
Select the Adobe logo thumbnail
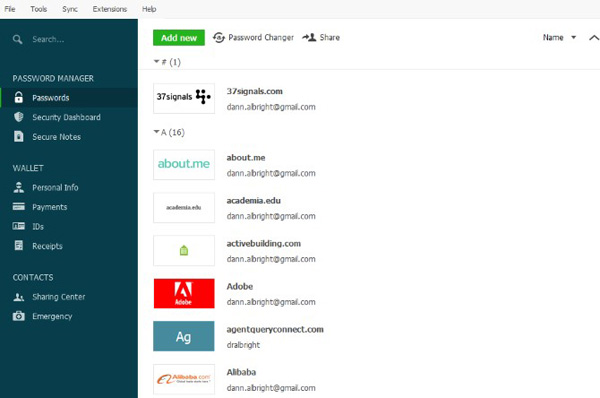point(184,294)
